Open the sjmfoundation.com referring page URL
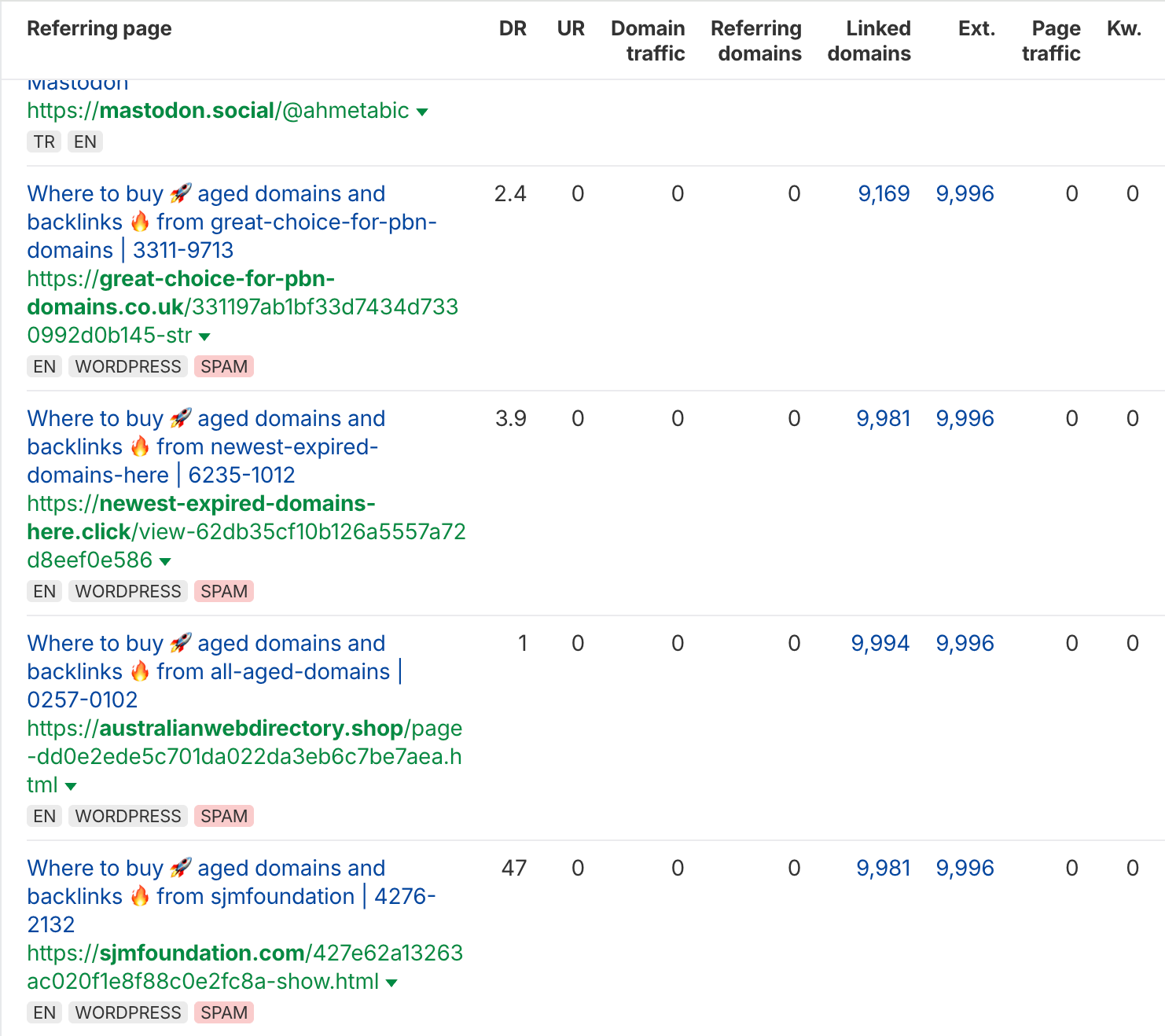 (244, 967)
